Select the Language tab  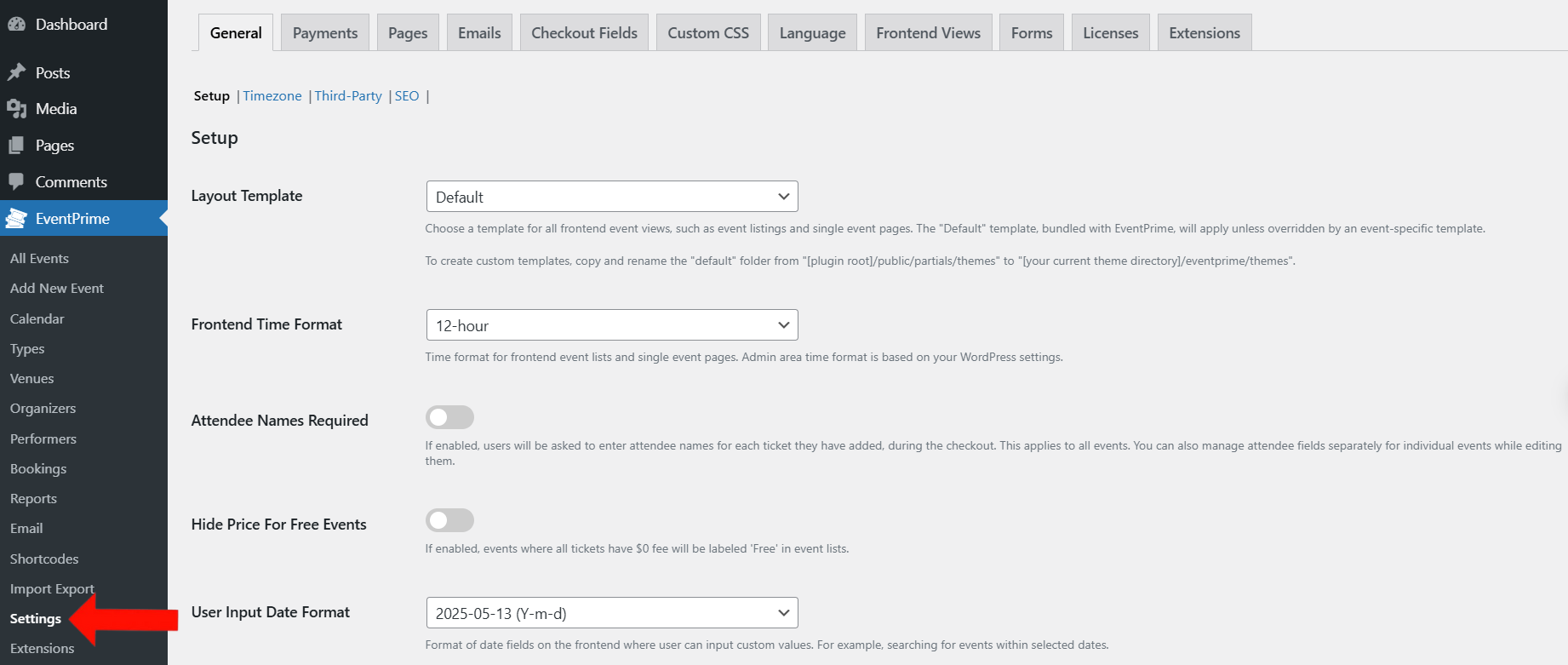(x=812, y=32)
